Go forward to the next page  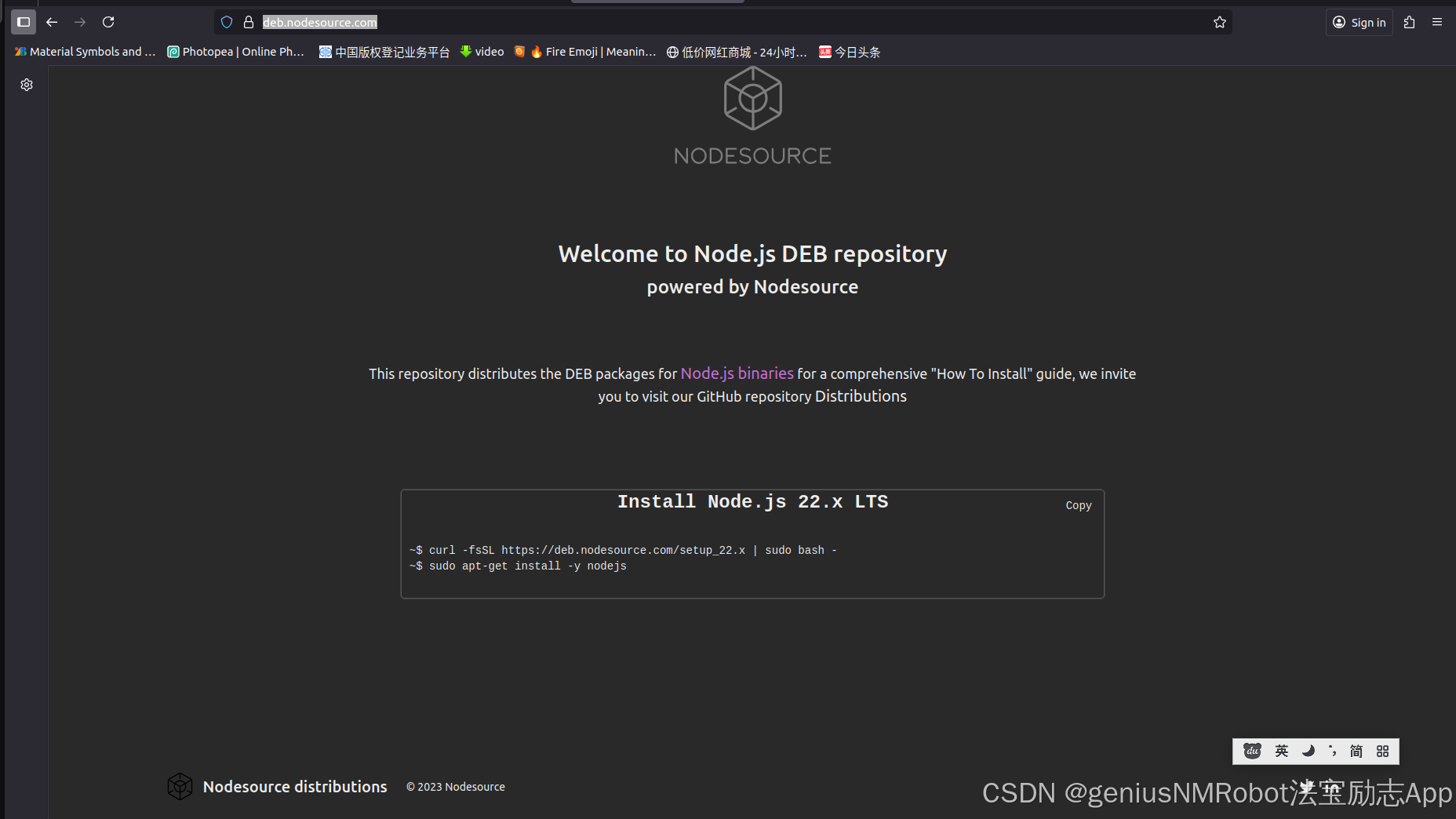80,22
